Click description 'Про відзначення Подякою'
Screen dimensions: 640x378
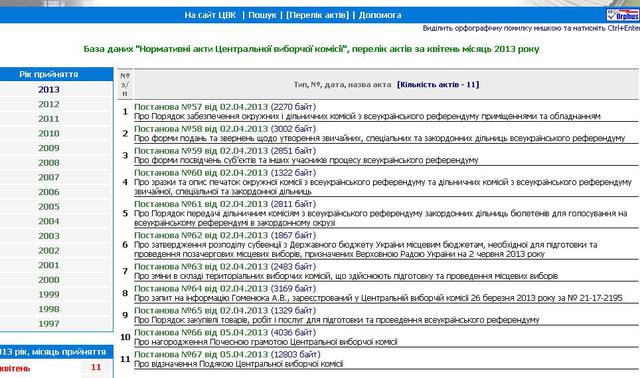(238, 364)
